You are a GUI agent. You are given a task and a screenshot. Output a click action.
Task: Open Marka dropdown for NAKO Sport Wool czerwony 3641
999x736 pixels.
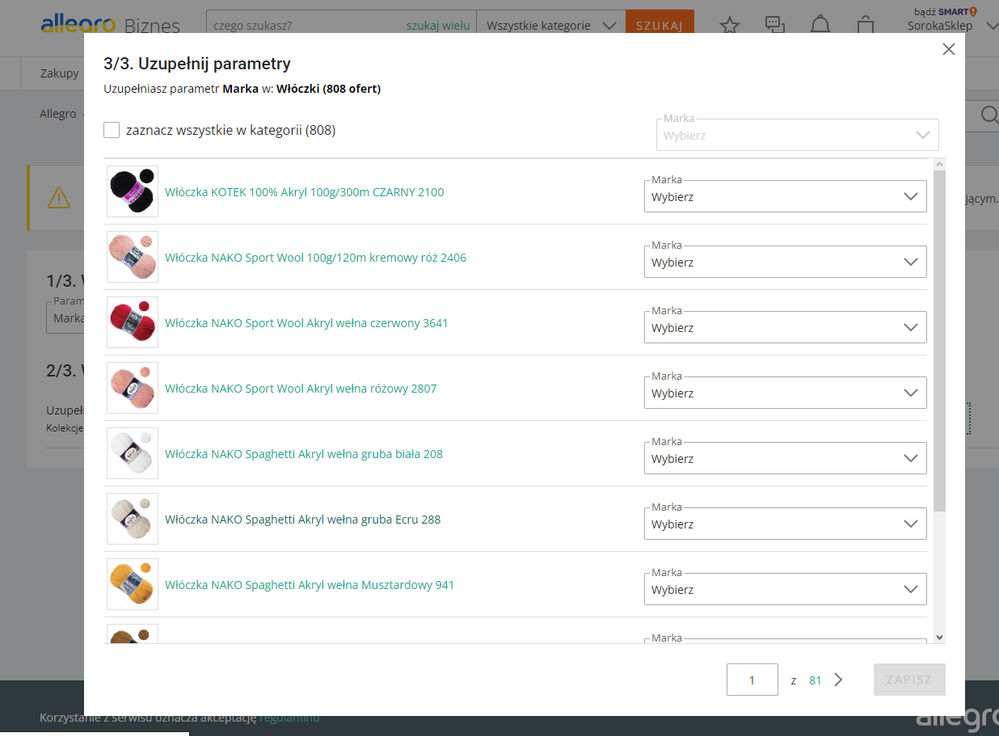click(785, 328)
